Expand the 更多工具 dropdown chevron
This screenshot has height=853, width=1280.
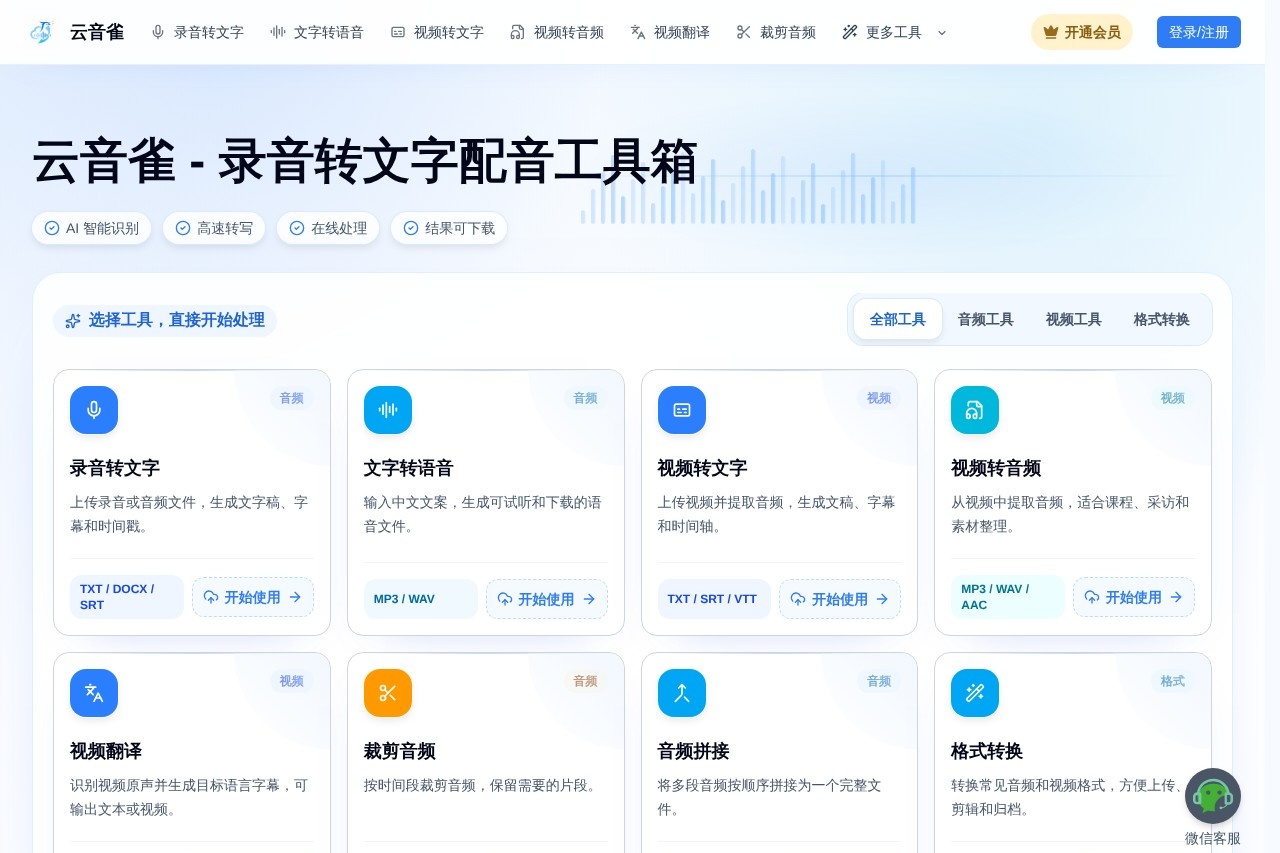click(x=942, y=32)
